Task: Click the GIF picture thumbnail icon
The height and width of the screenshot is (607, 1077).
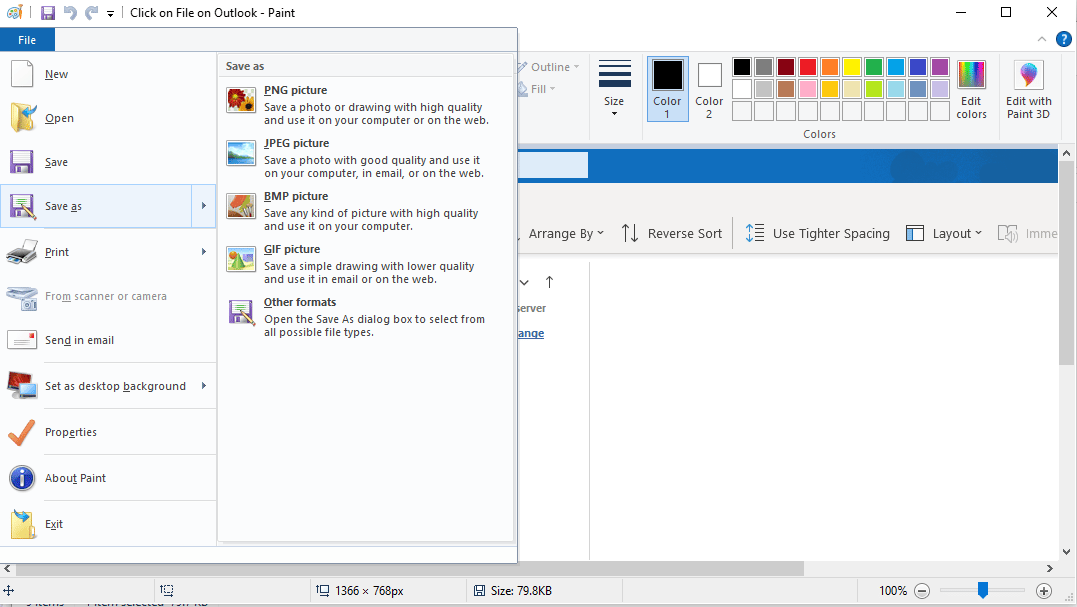Action: click(x=241, y=259)
